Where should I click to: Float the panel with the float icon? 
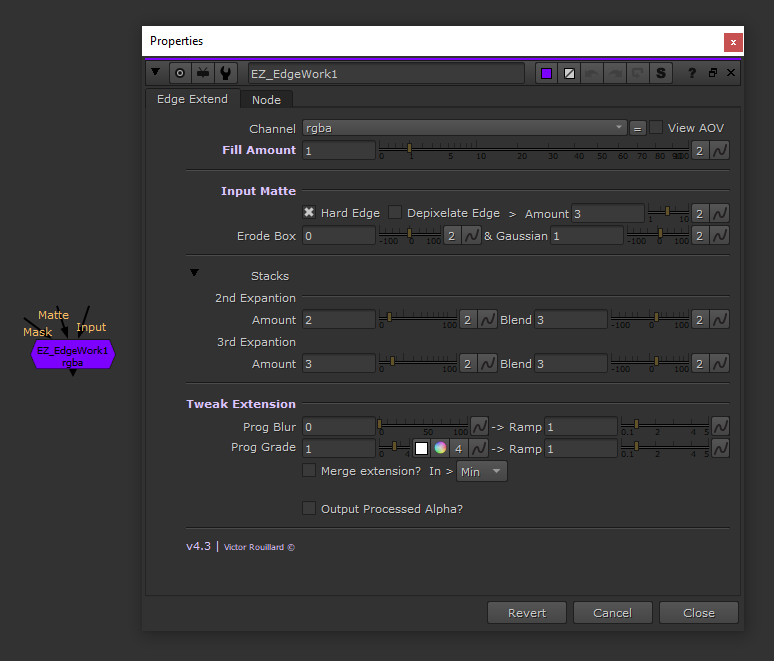(713, 73)
